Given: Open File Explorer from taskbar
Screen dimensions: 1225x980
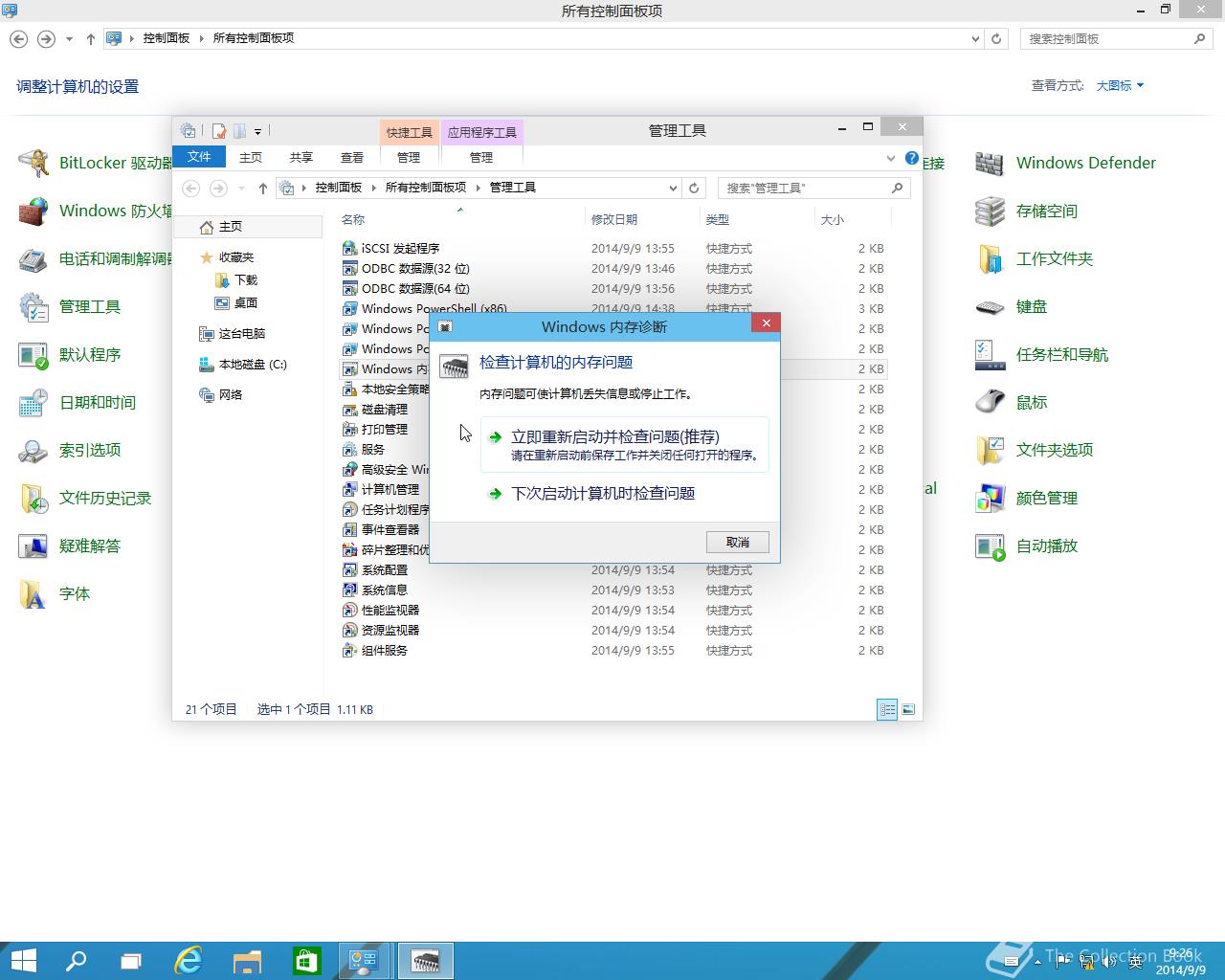Looking at the screenshot, I should point(247,961).
